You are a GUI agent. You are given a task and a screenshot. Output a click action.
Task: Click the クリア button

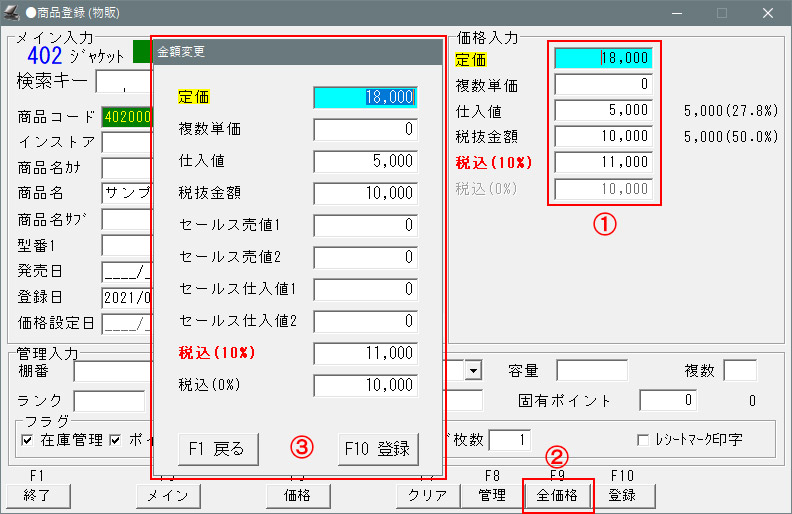click(427, 495)
